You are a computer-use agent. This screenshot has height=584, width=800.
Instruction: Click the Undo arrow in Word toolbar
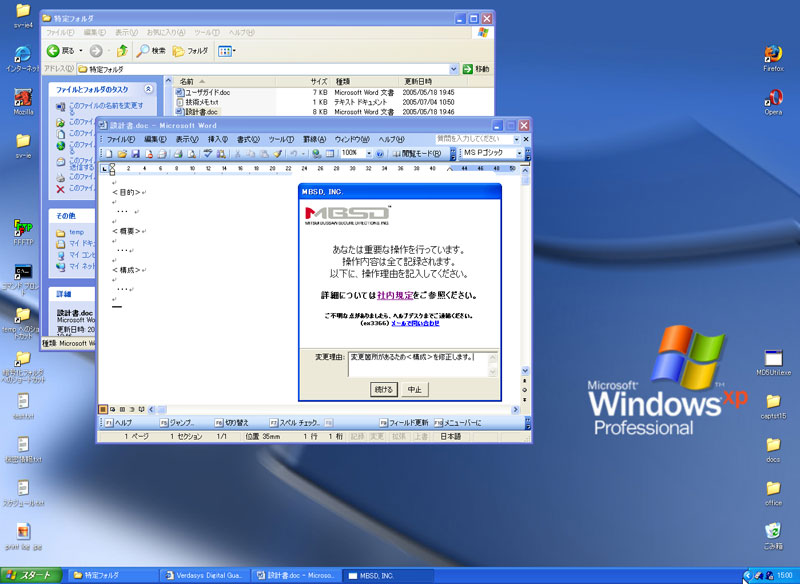click(x=293, y=154)
